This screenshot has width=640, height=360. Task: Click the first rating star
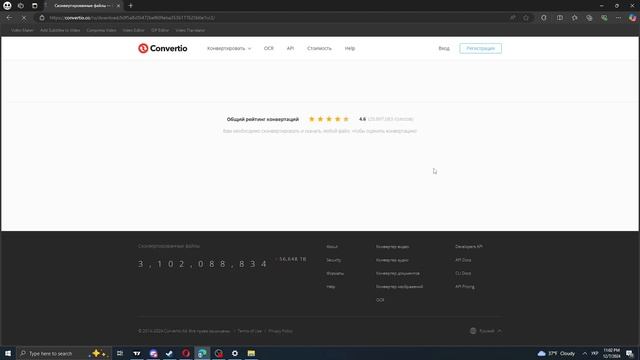pos(312,119)
